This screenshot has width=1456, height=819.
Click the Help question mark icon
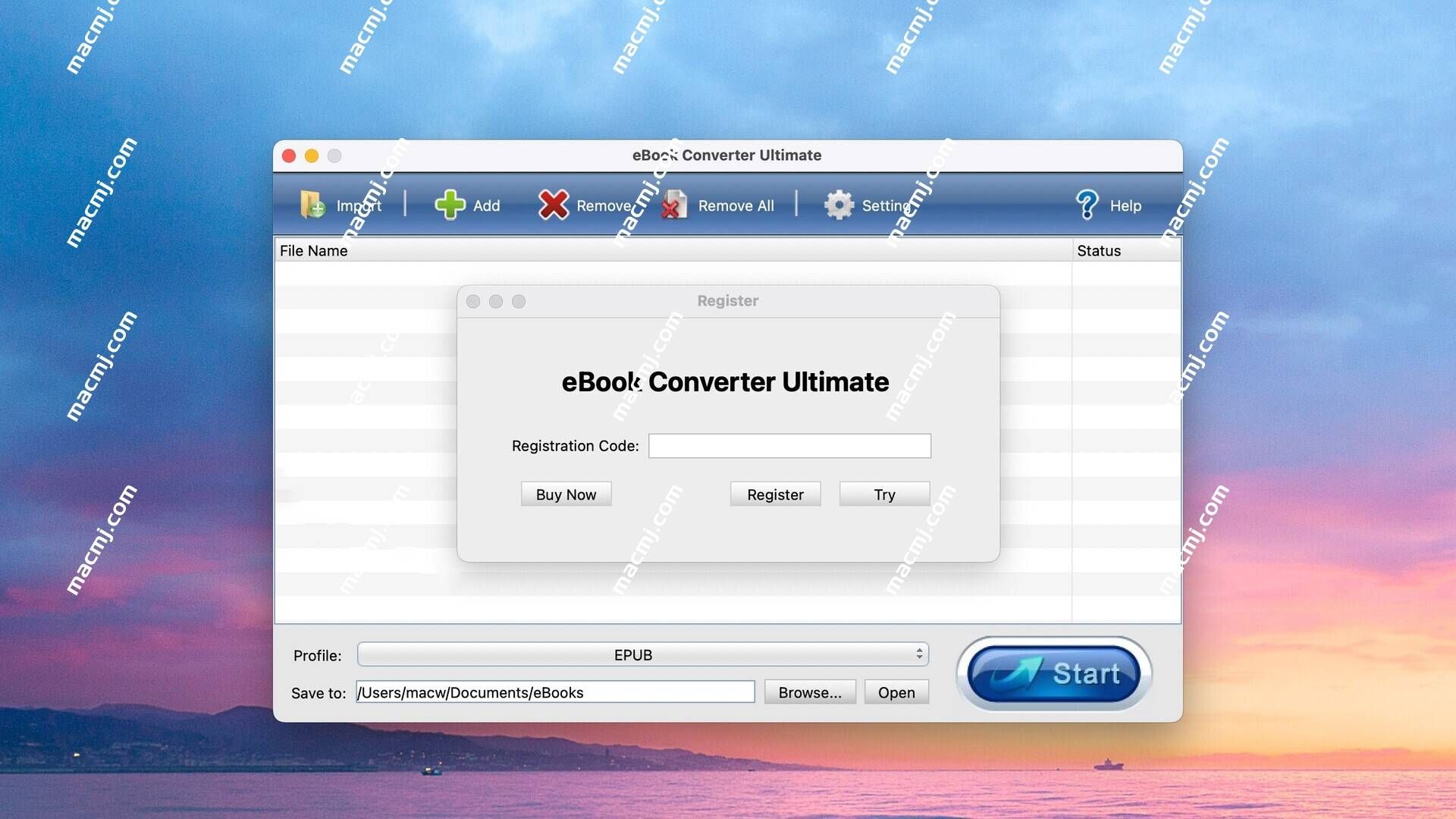click(x=1087, y=205)
